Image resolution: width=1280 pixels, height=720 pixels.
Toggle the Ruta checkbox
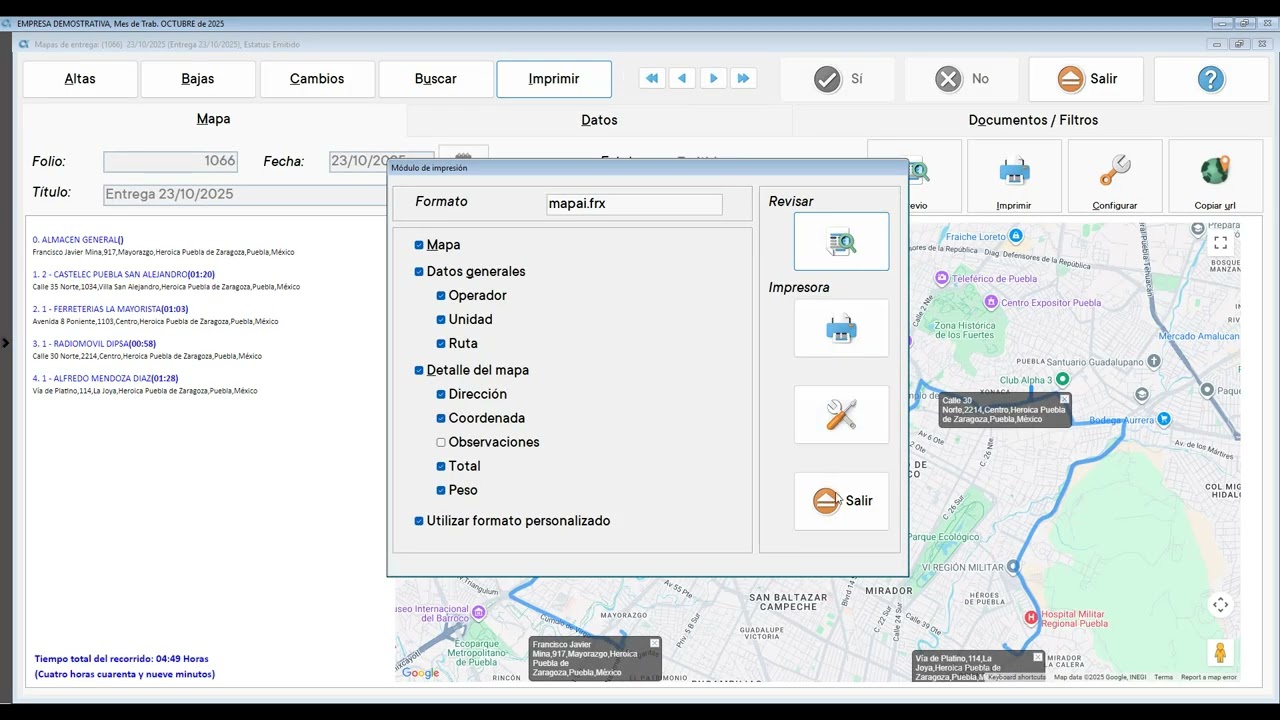[441, 343]
